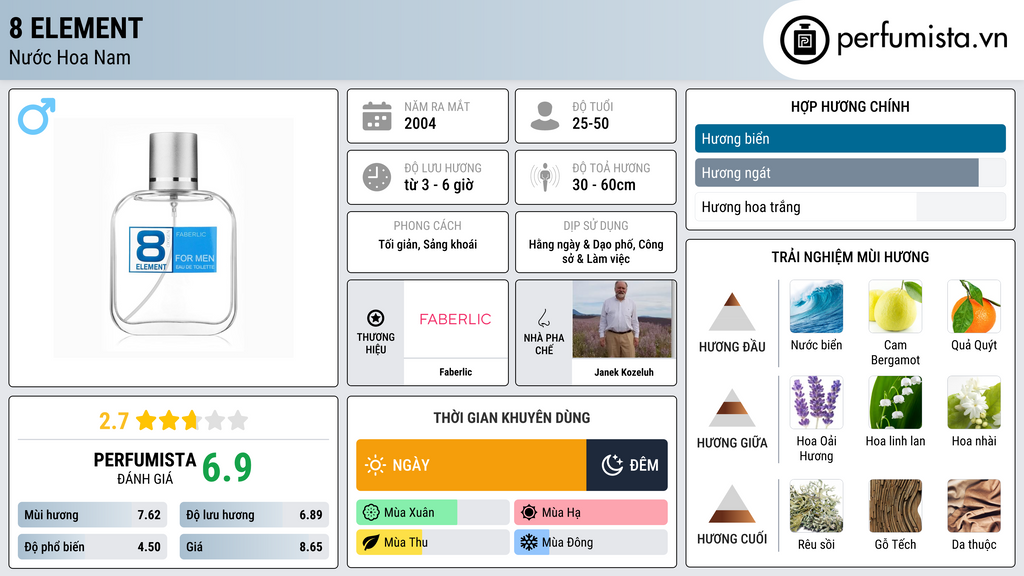Open the Gỗ Tếch teak wood image
This screenshot has height=576, width=1024.
point(895,505)
